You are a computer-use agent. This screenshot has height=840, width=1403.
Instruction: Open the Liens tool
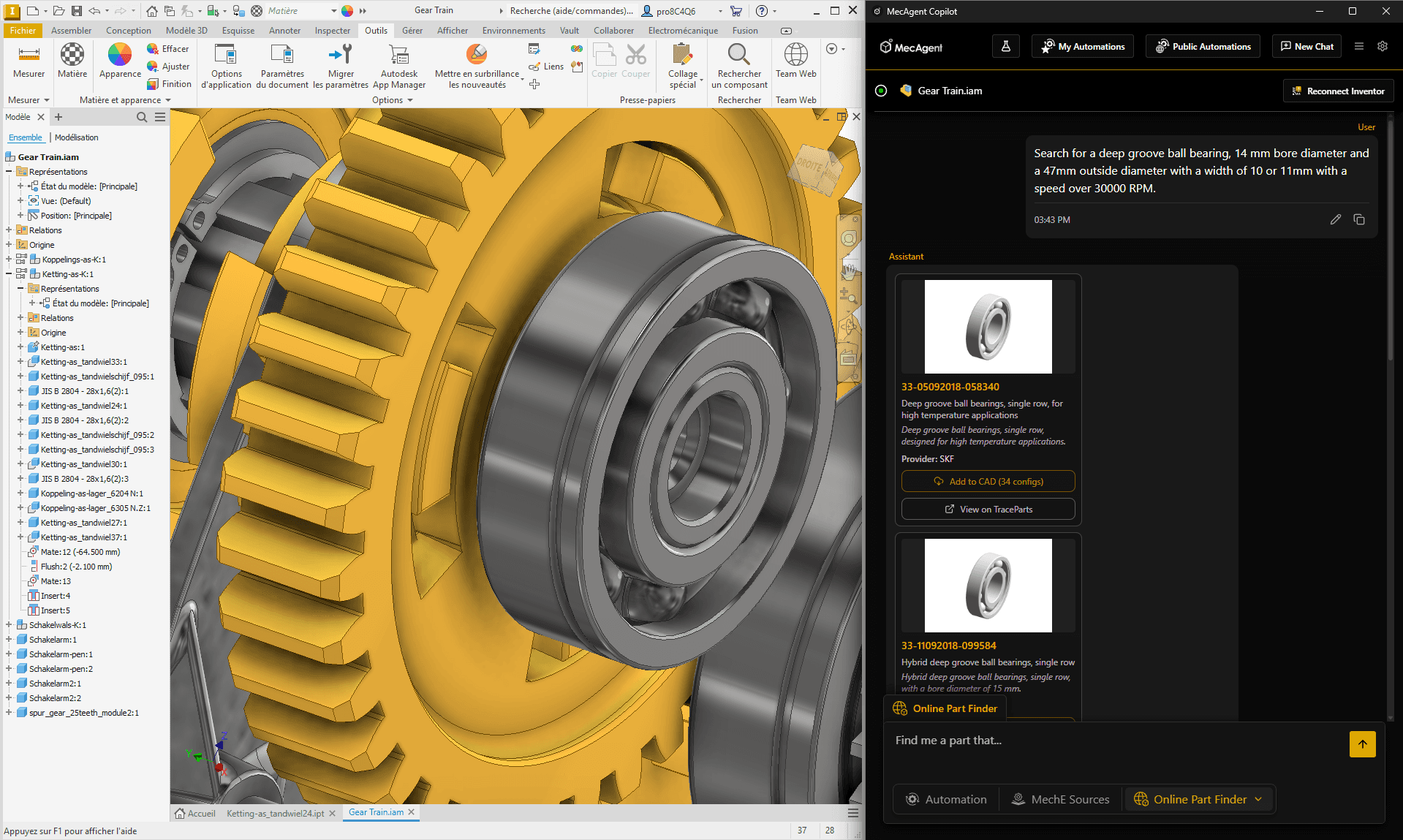(546, 67)
